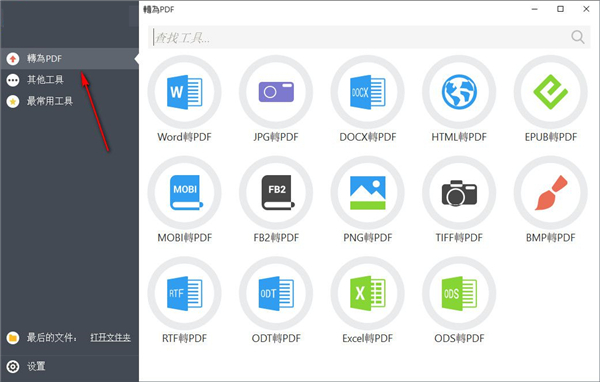The height and width of the screenshot is (382, 600).
Task: Click the 'ODT轉PDF' label text
Action: point(276,338)
